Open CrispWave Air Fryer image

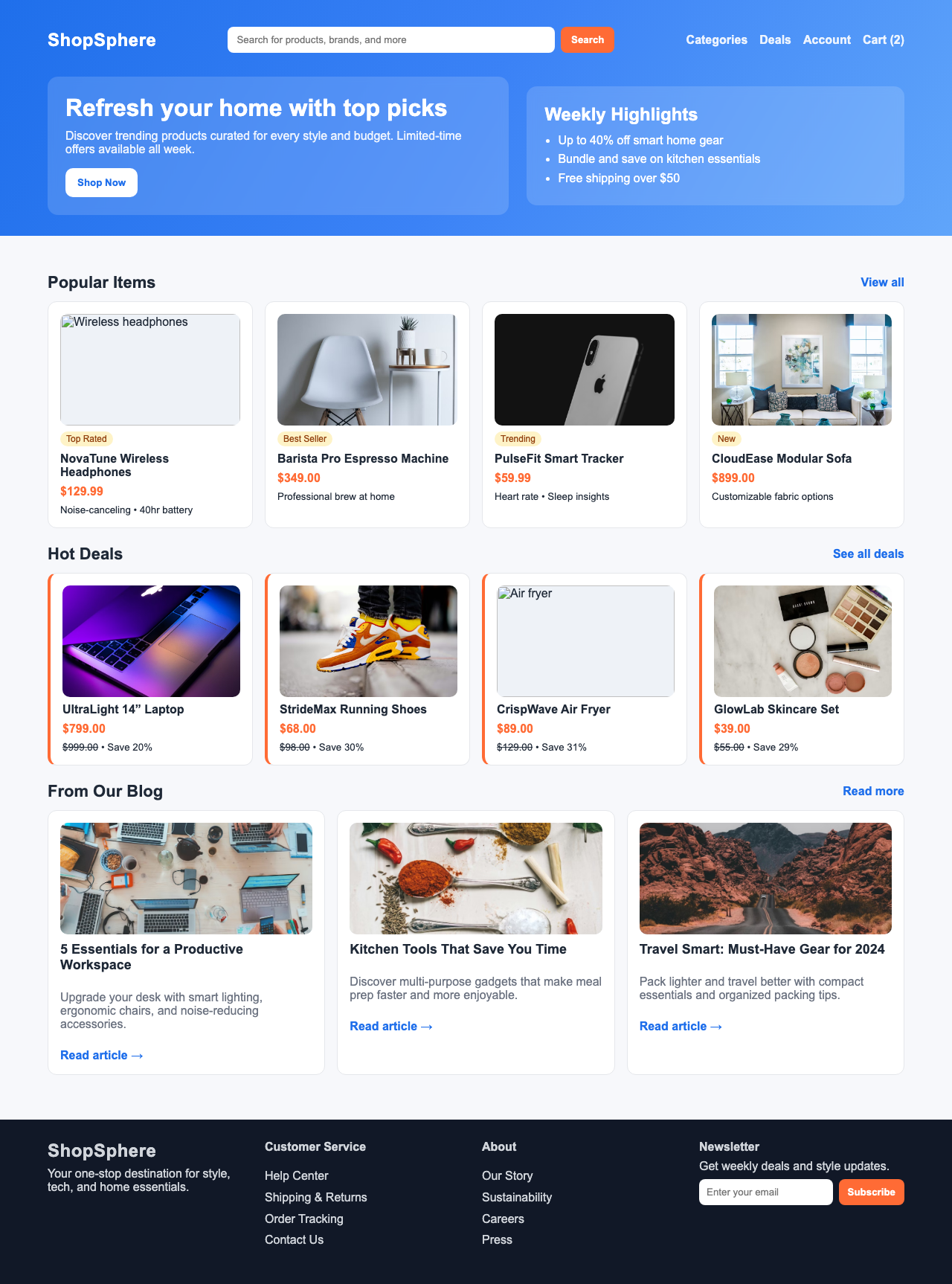coord(585,641)
